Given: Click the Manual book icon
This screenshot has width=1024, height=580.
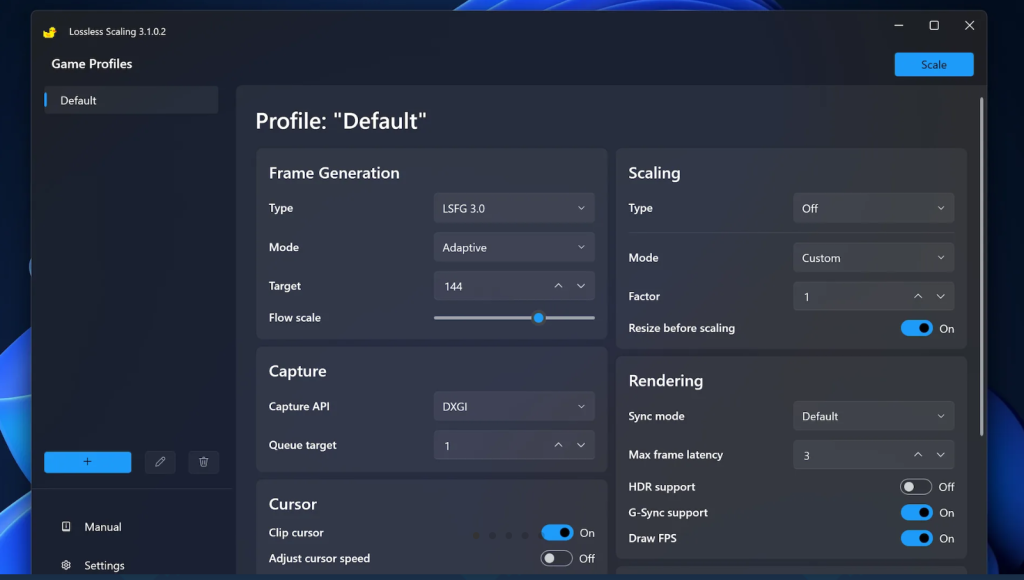Looking at the screenshot, I should point(66,526).
